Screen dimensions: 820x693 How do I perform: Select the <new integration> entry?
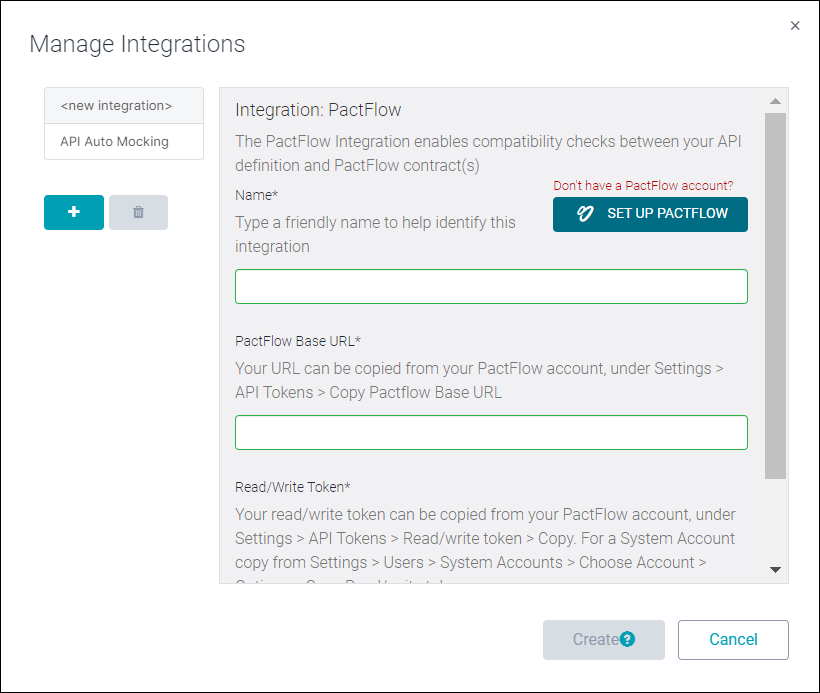(x=123, y=105)
